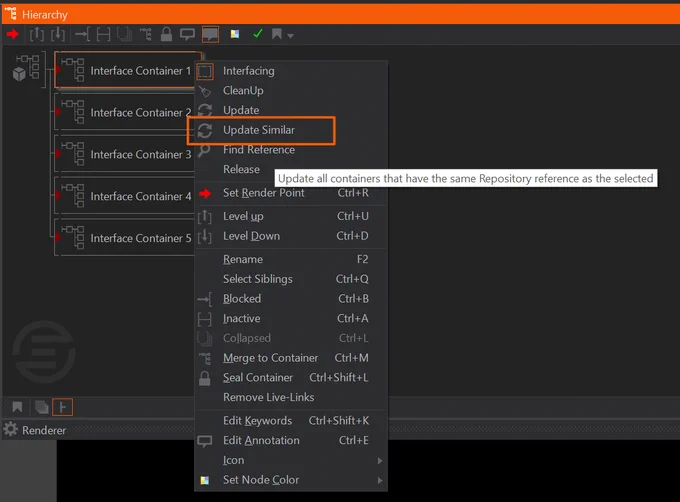Toggle Blocked in the context menu
Screen dimensions: 680x502
pyautogui.click(x=291, y=299)
